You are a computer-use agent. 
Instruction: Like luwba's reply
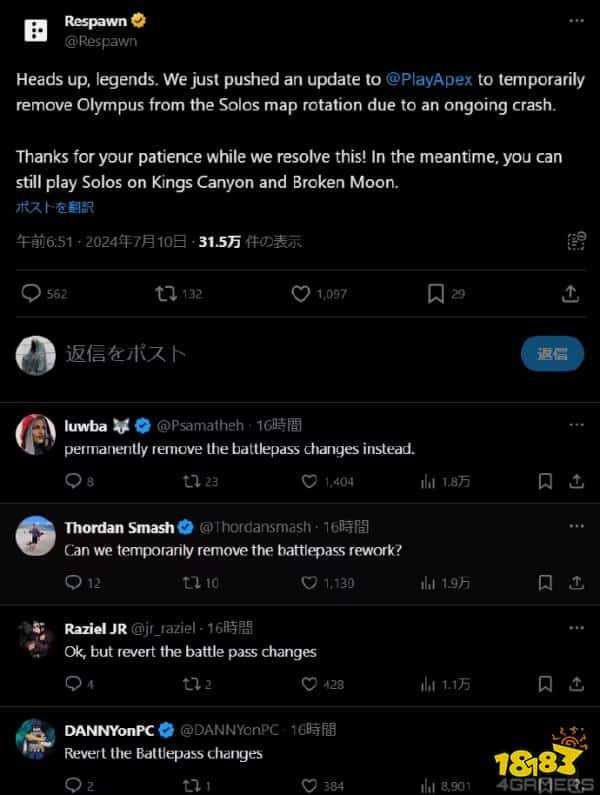[x=308, y=481]
